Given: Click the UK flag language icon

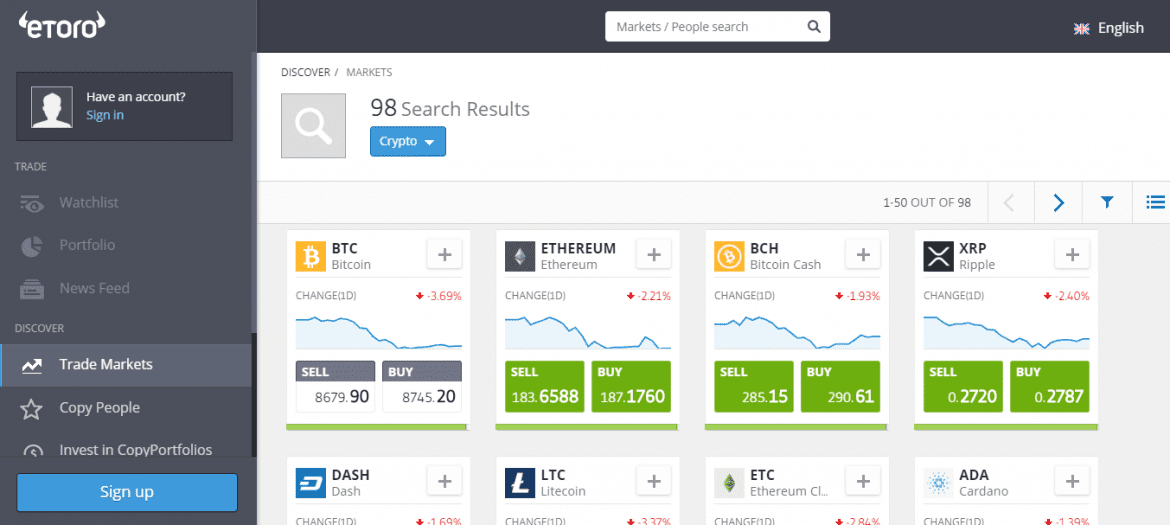Looking at the screenshot, I should coord(1081,28).
